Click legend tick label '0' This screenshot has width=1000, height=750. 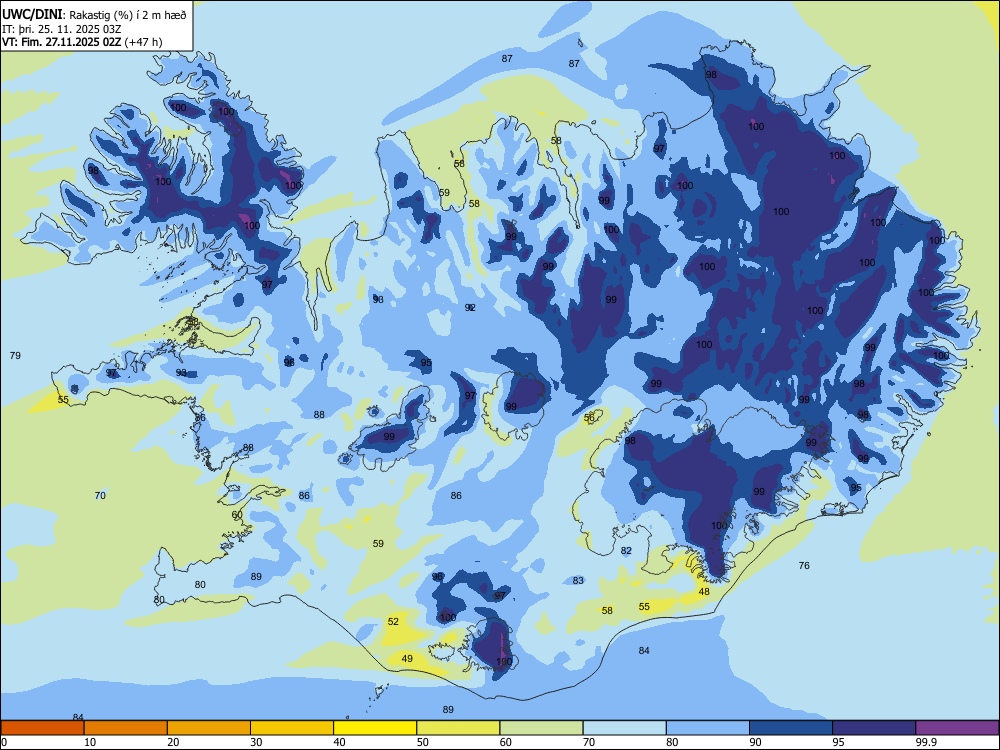pos(4,742)
